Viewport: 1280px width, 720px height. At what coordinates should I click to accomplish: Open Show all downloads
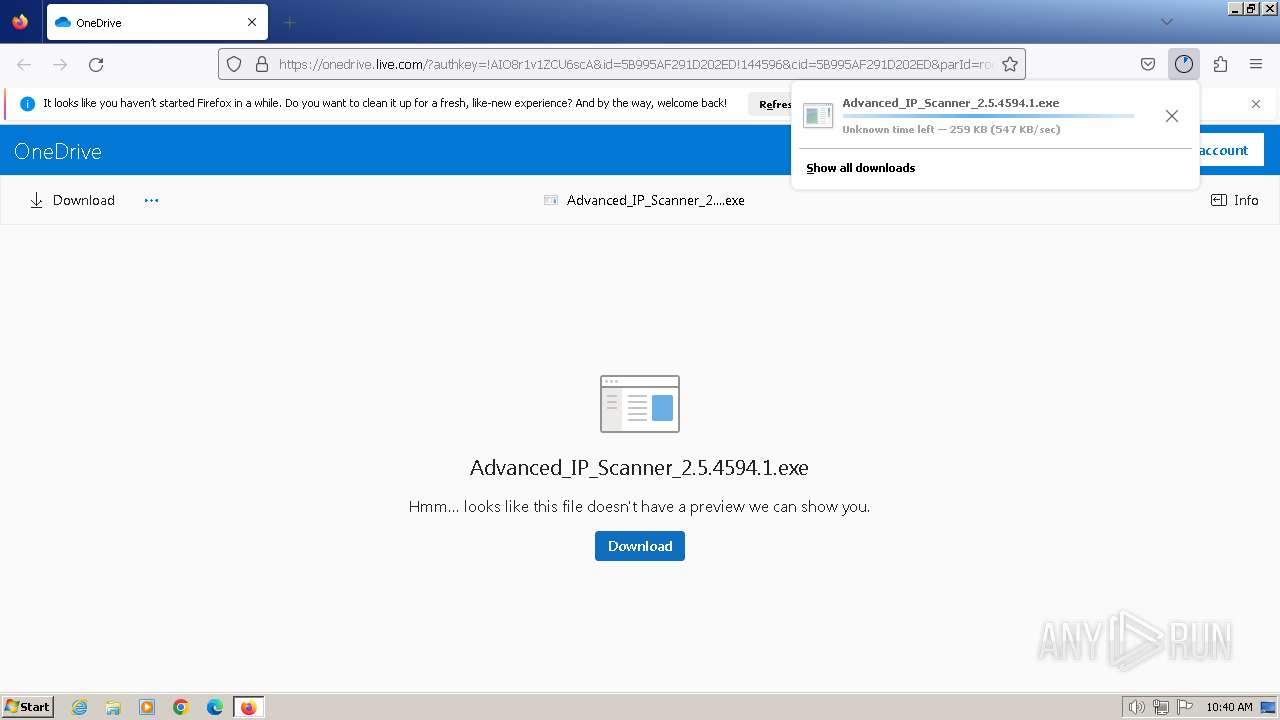[x=861, y=168]
